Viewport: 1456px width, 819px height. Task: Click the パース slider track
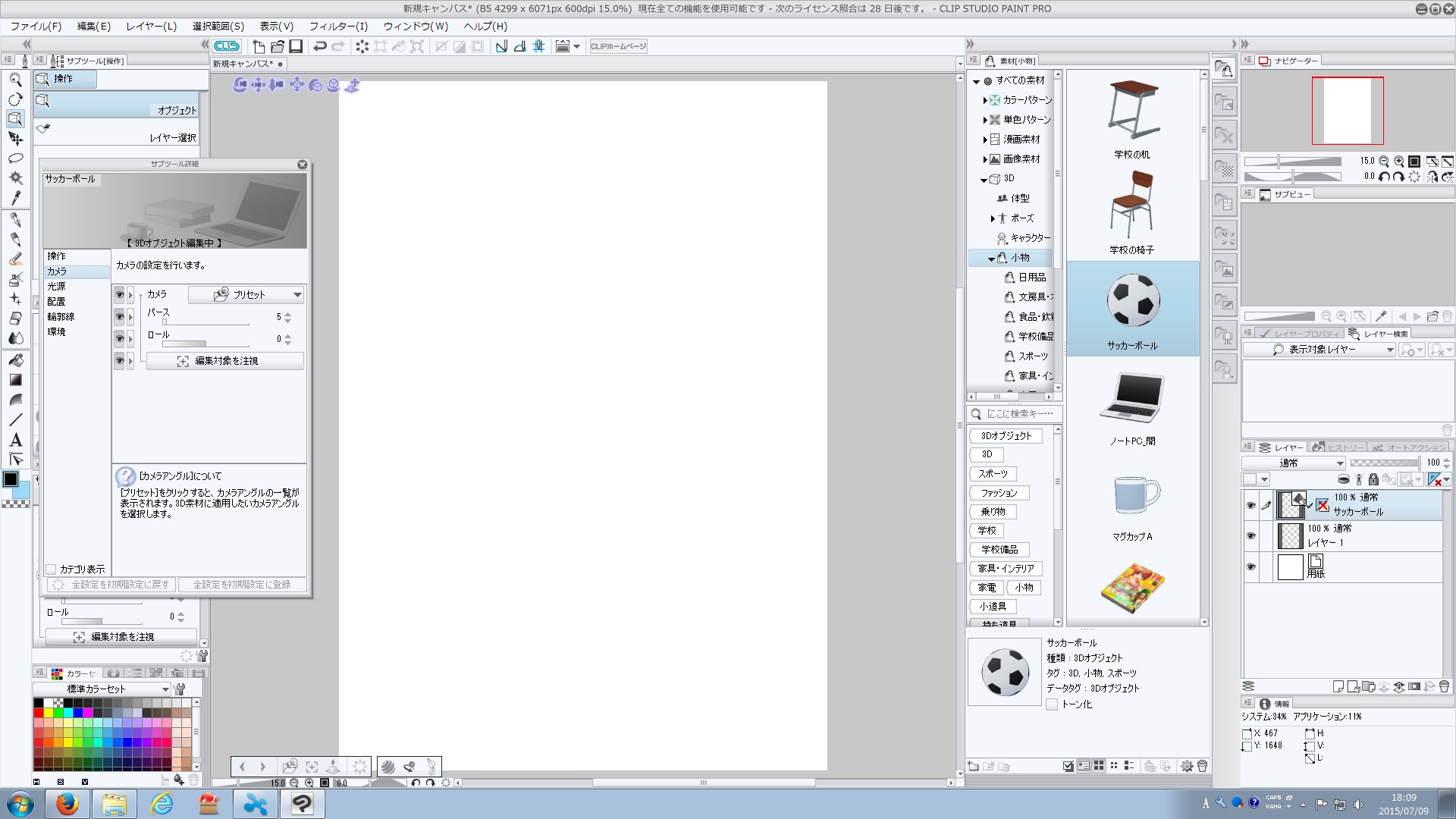tap(206, 322)
